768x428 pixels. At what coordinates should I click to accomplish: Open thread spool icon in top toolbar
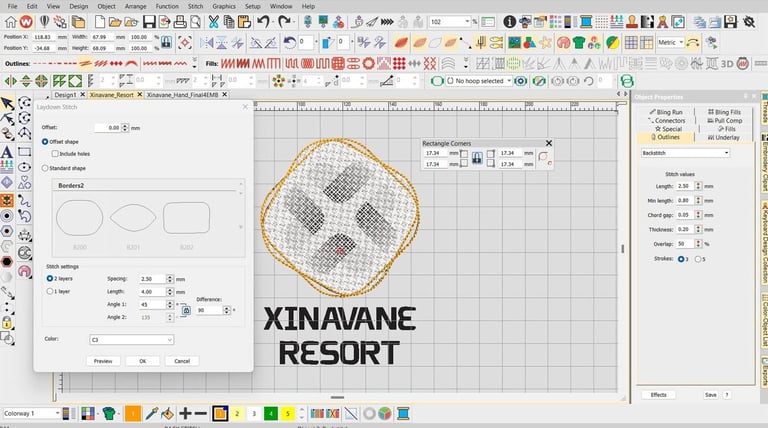pyautogui.click(x=586, y=22)
